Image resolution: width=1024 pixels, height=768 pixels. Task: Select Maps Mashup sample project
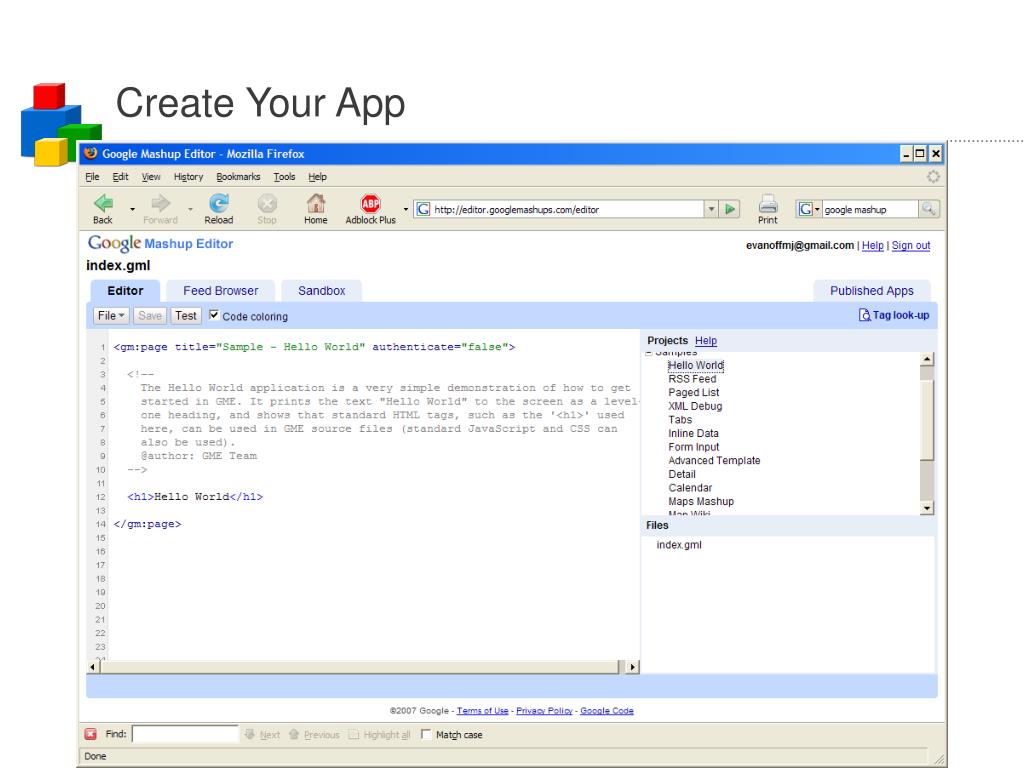tap(701, 502)
